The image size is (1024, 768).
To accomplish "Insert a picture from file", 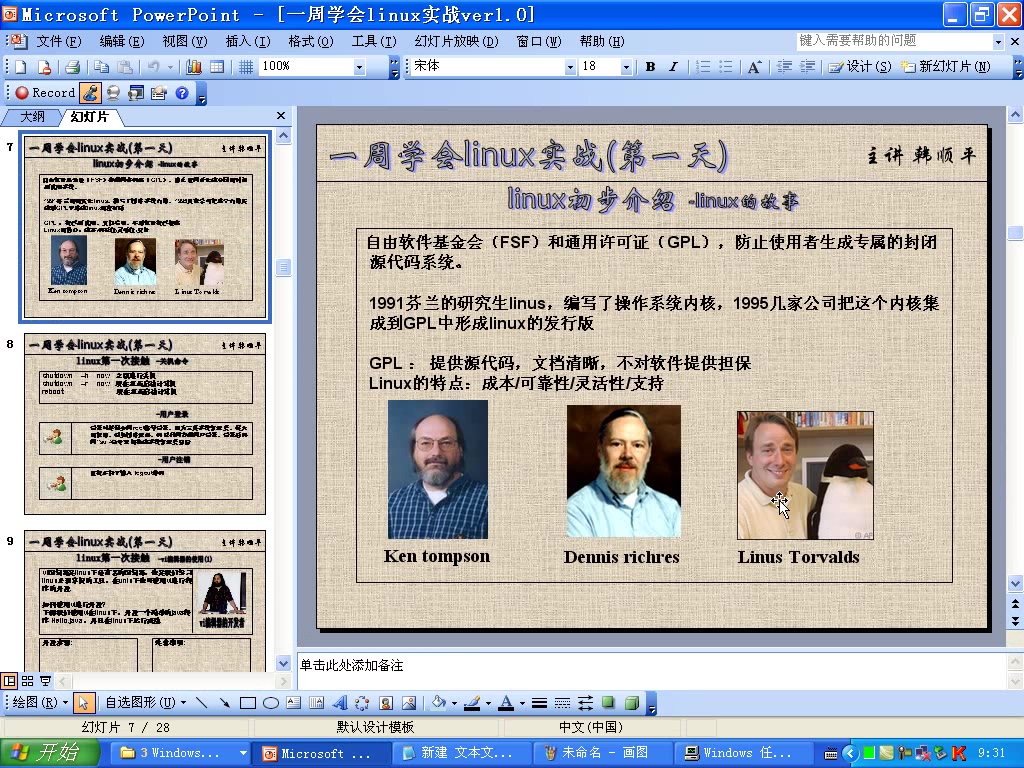I will (409, 703).
